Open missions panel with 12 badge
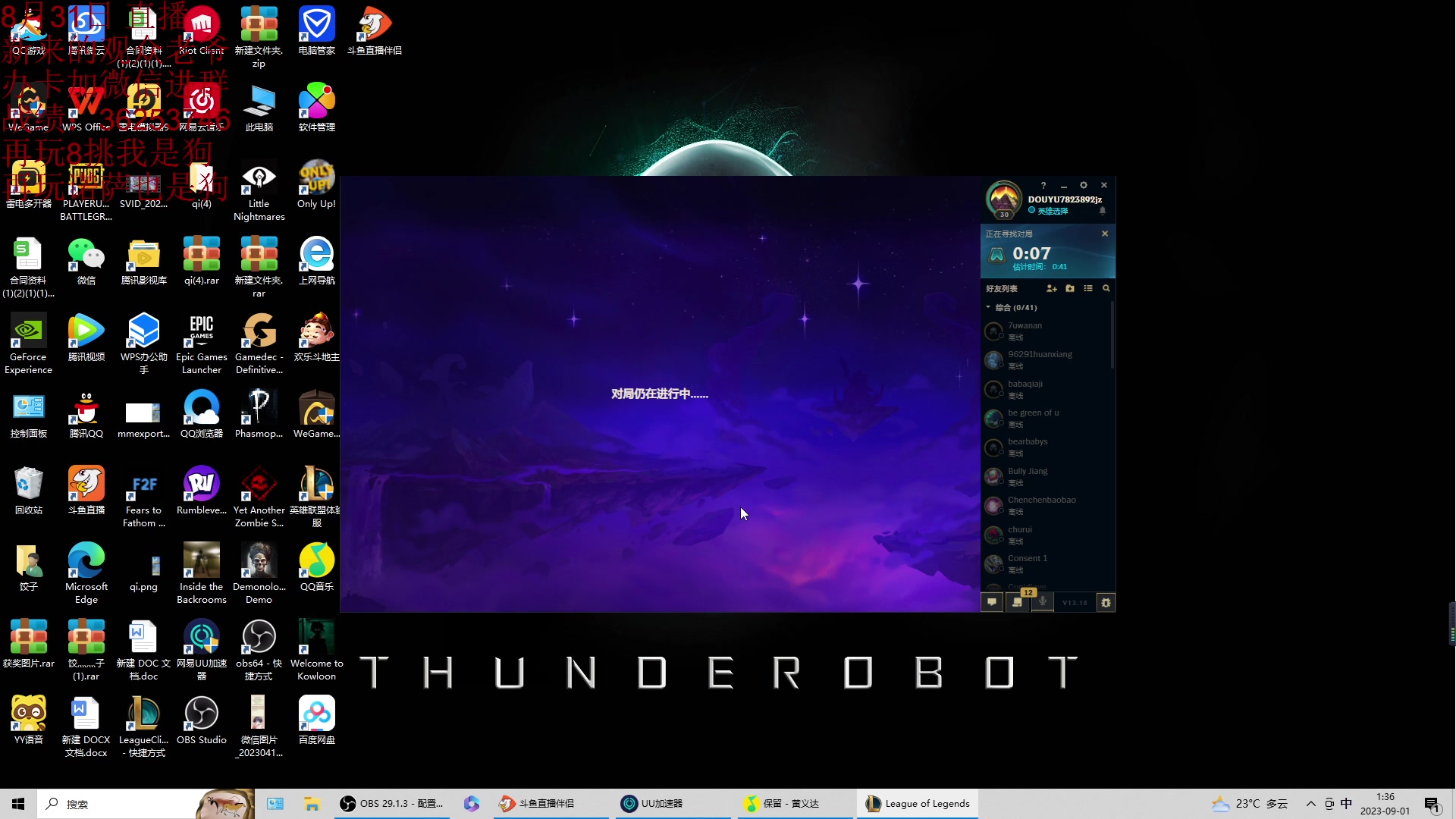This screenshot has width=1456, height=819. [x=1018, y=602]
